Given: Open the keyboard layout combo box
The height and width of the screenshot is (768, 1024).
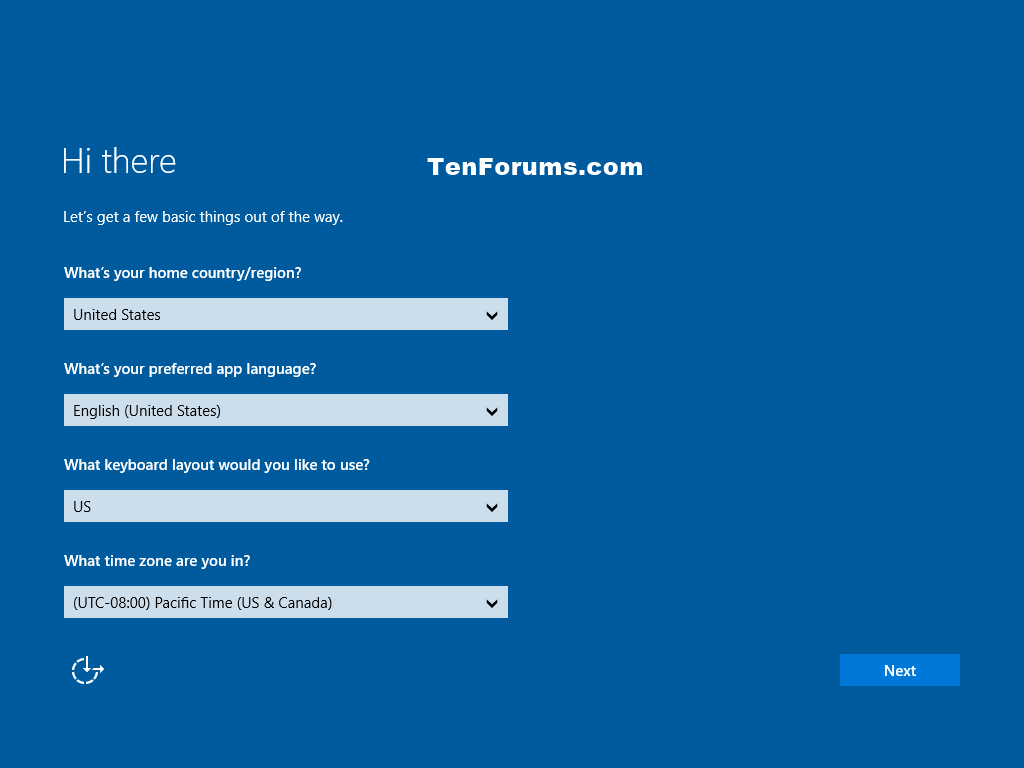Looking at the screenshot, I should [x=285, y=506].
